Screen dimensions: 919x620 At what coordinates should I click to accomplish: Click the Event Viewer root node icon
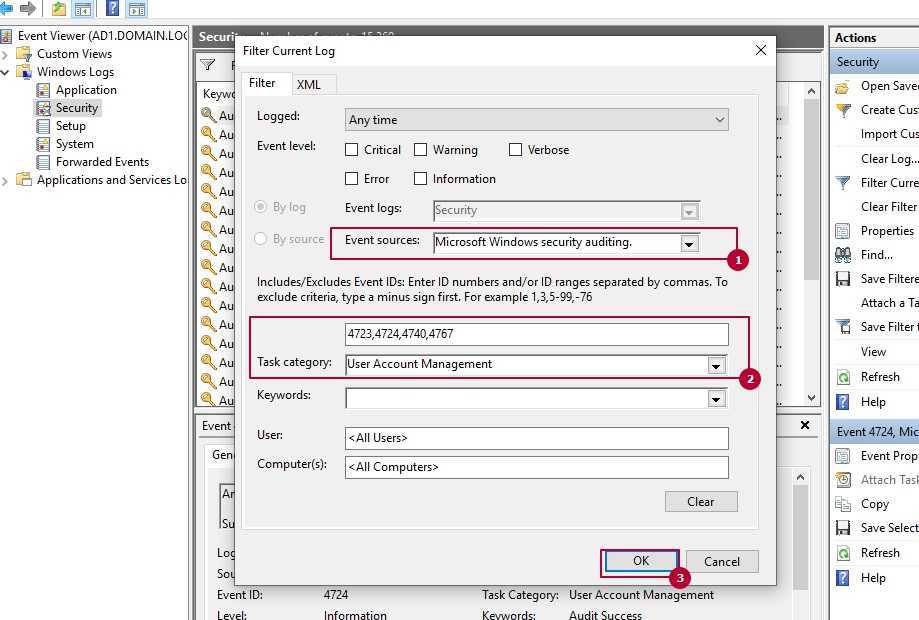6,36
